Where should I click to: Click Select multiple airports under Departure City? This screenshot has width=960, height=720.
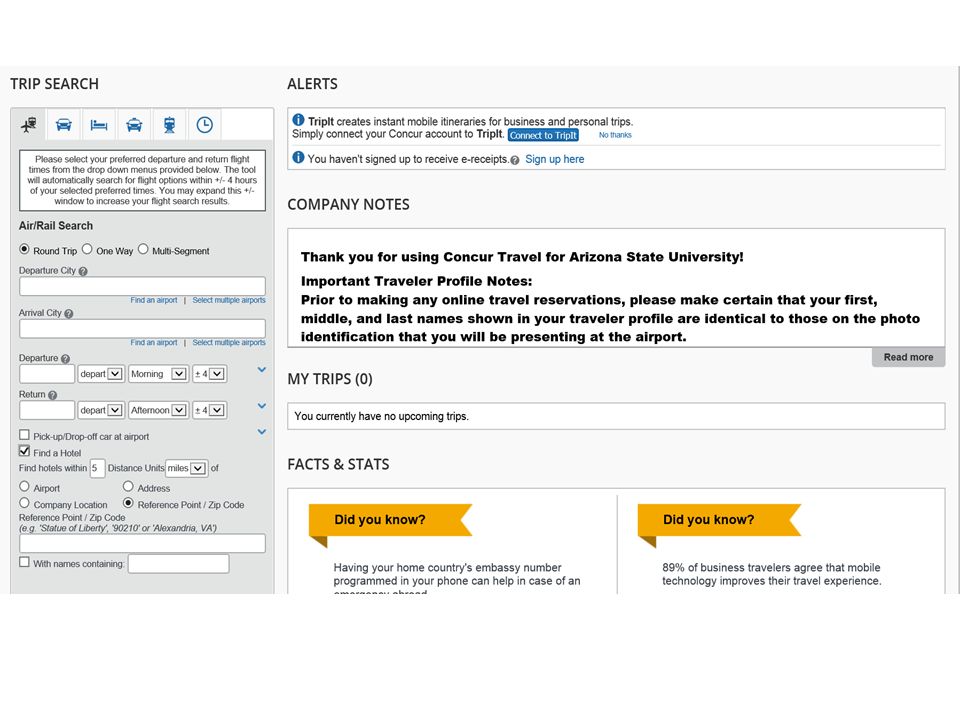pos(229,300)
